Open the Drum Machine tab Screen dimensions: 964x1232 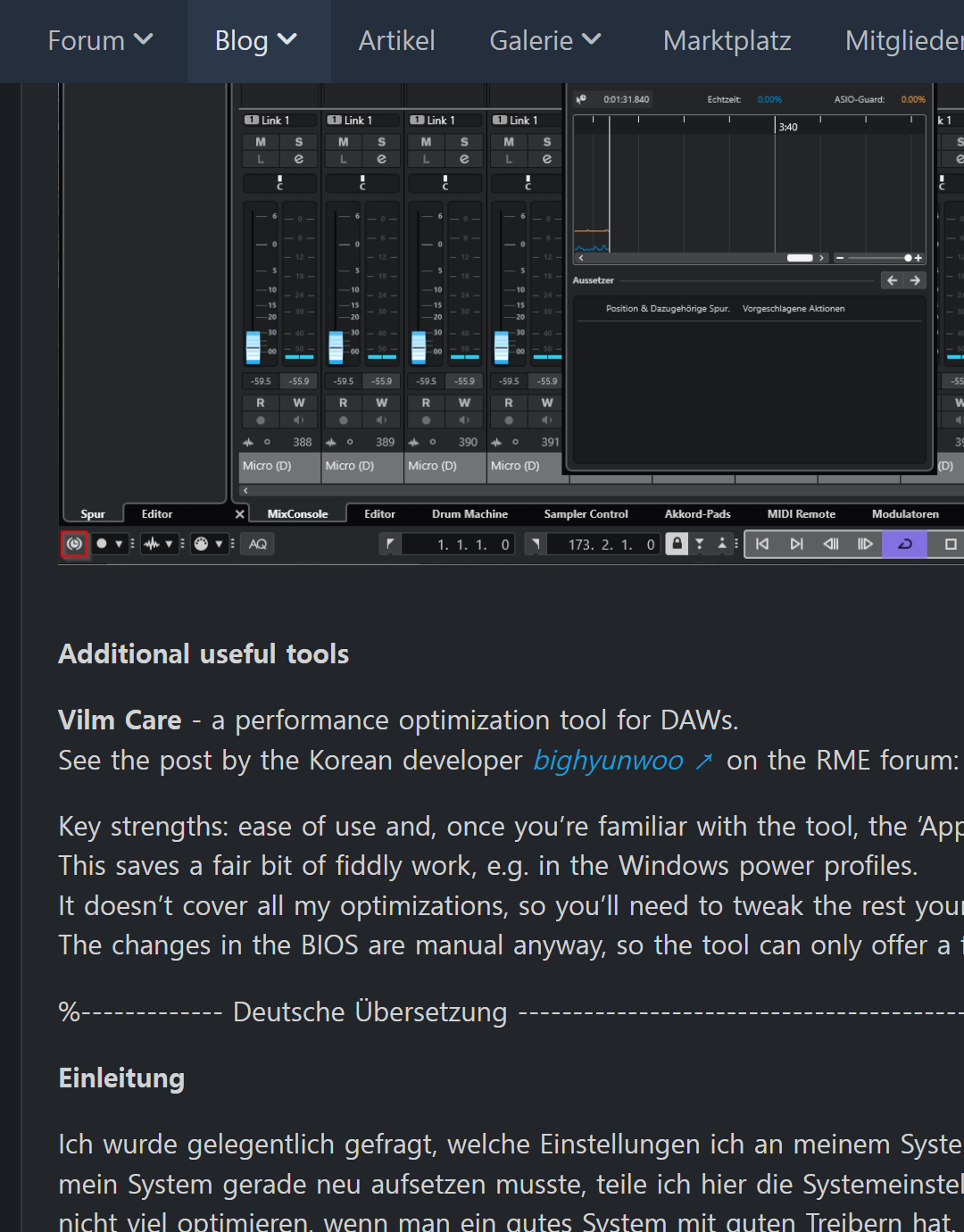pyautogui.click(x=470, y=513)
